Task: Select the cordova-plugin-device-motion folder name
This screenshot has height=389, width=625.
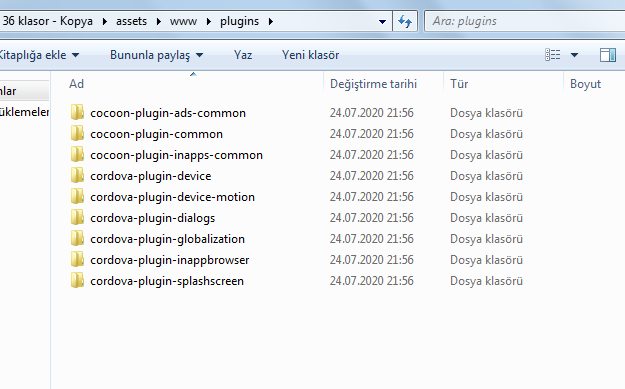Action: click(x=172, y=197)
